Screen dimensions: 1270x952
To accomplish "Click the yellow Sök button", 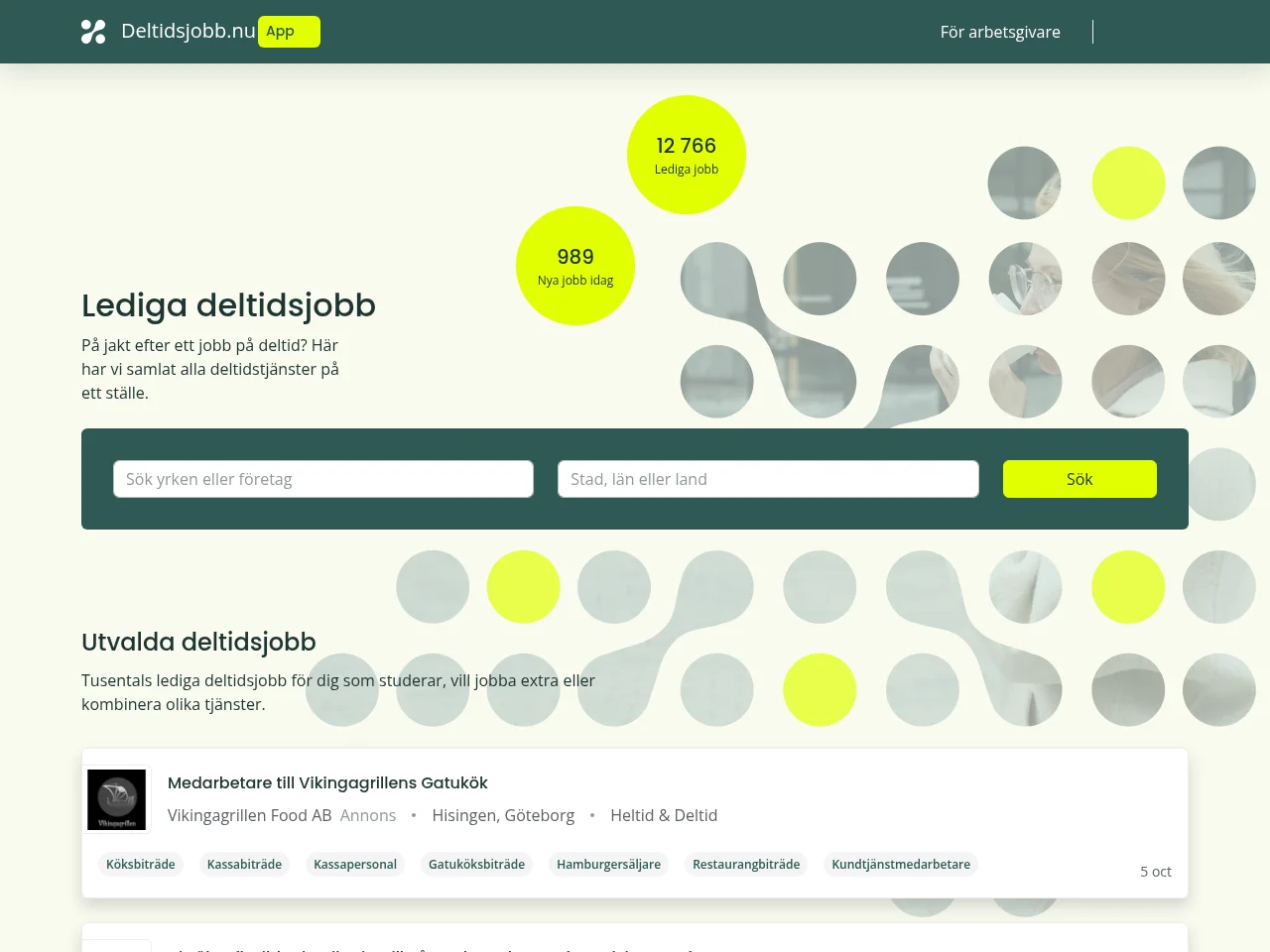I will 1079,479.
